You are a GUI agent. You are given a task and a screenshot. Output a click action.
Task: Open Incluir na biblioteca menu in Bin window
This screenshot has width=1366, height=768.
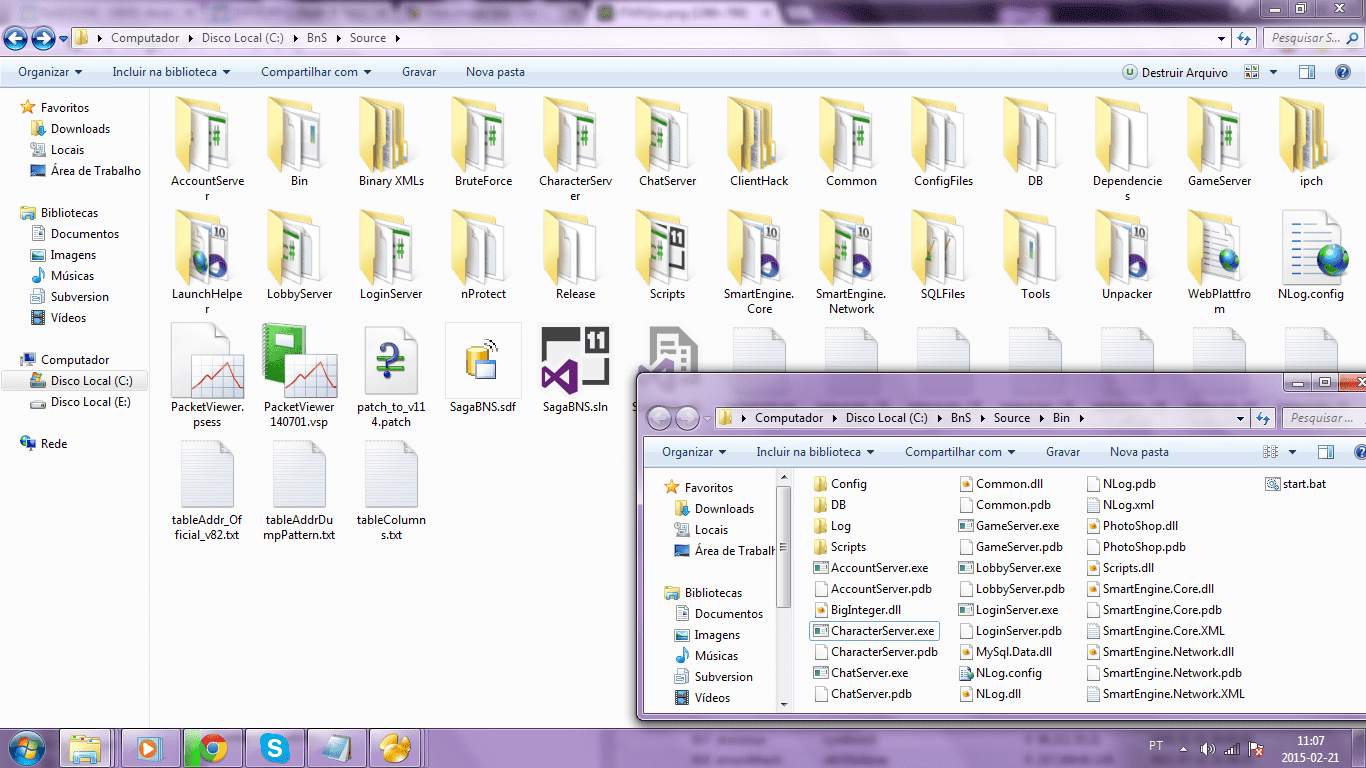815,452
